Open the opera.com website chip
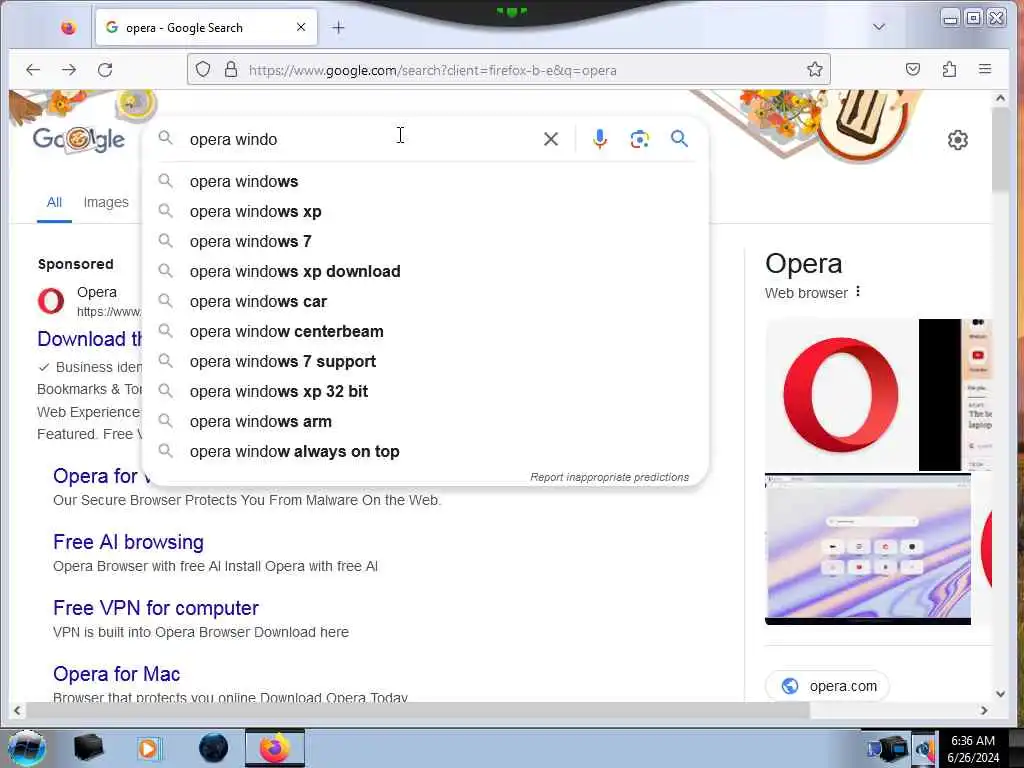Viewport: 1024px width, 768px height. [827, 686]
